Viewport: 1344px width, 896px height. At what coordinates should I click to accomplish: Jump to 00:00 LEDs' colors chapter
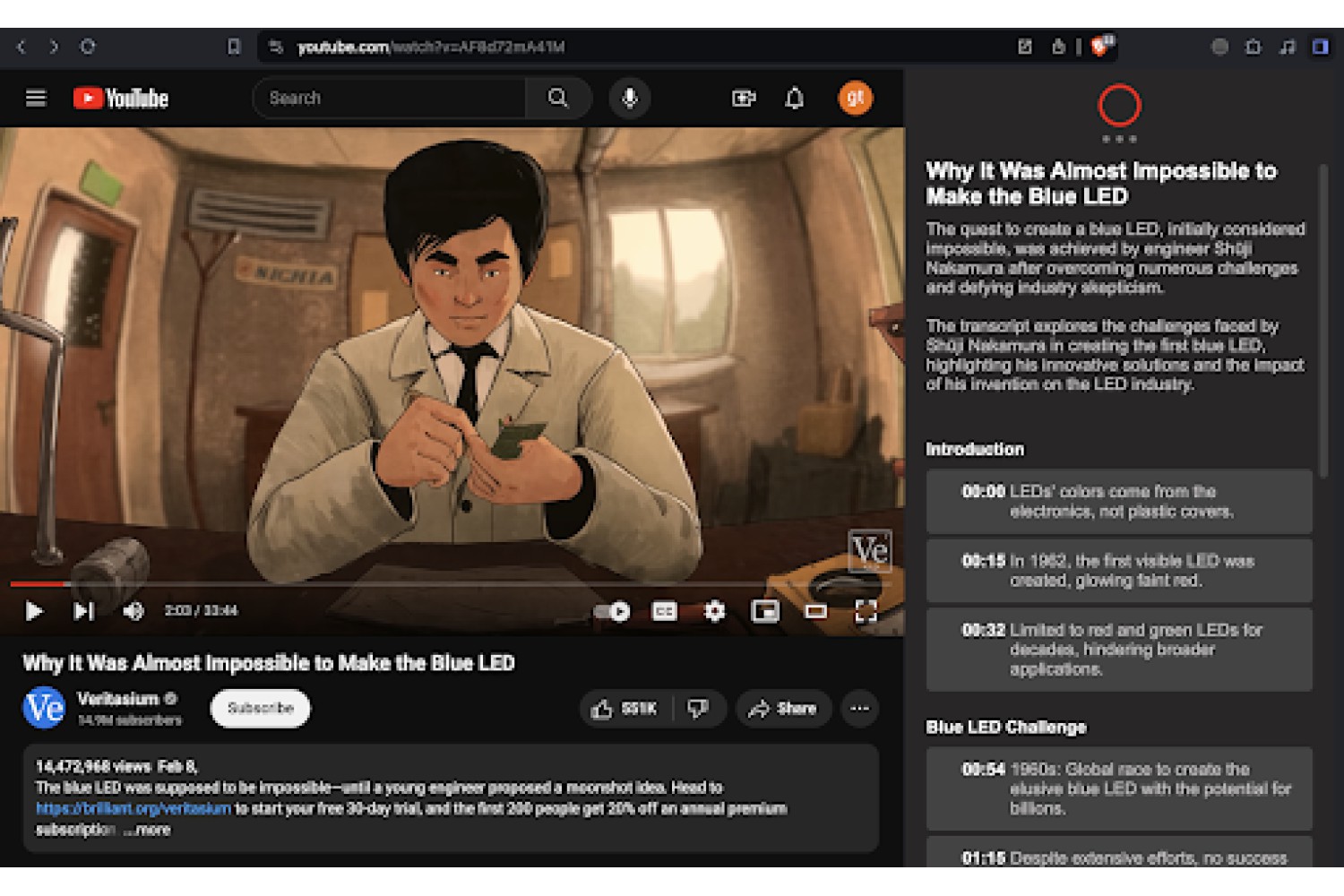pyautogui.click(x=1119, y=502)
